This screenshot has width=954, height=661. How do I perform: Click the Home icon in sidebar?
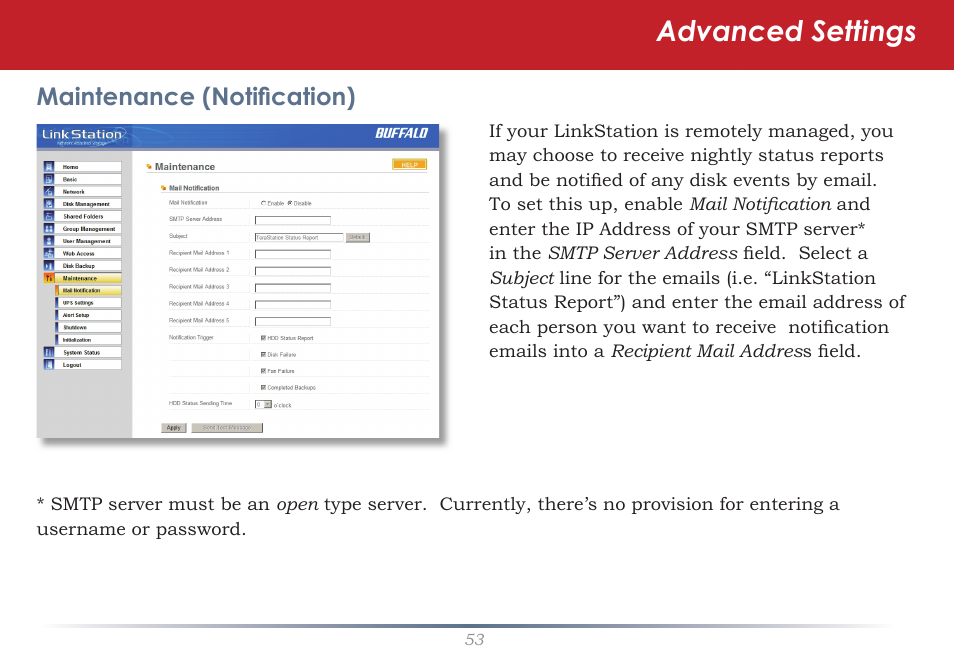(49, 166)
